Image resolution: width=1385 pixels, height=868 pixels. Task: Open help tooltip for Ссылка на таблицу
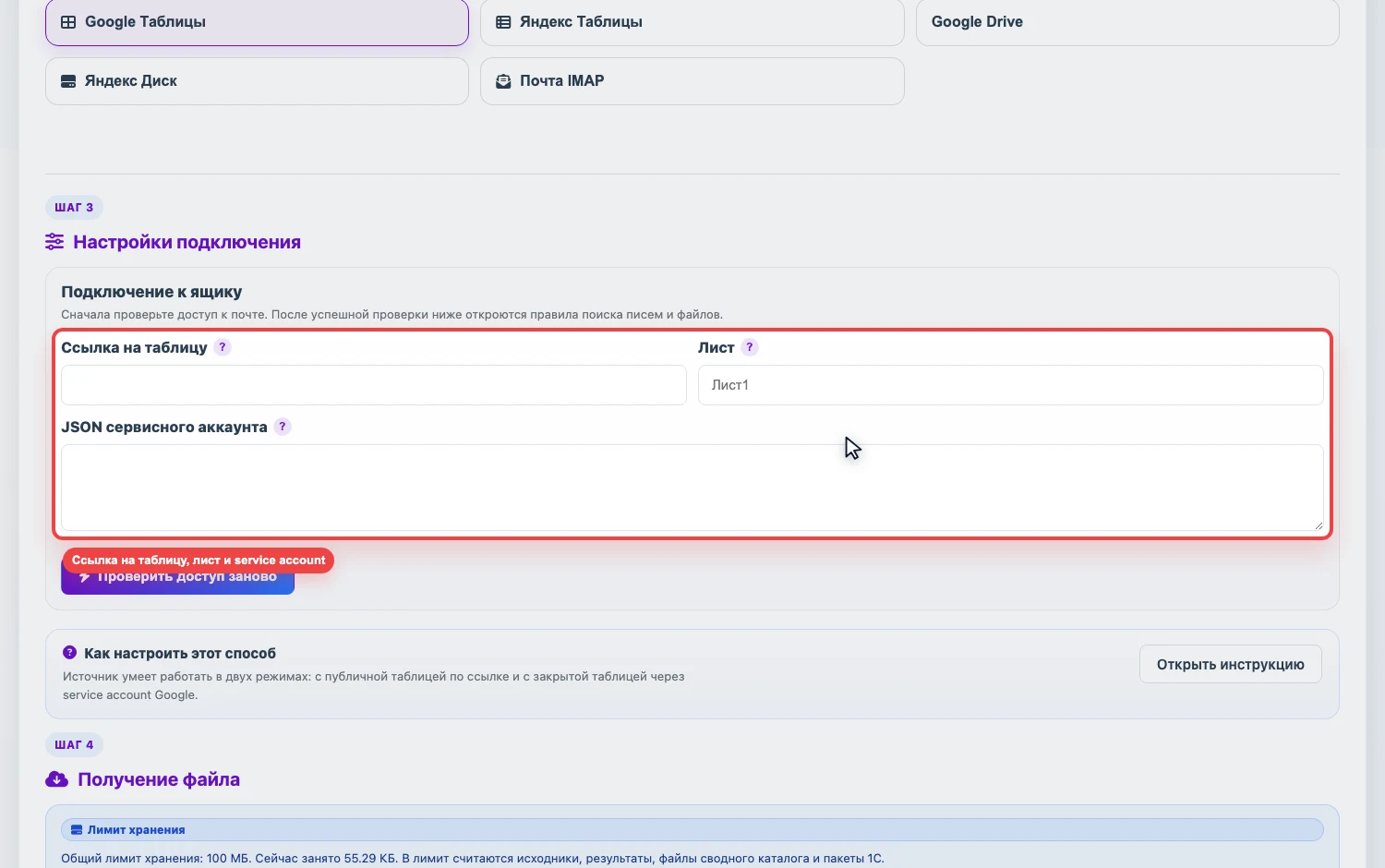223,347
